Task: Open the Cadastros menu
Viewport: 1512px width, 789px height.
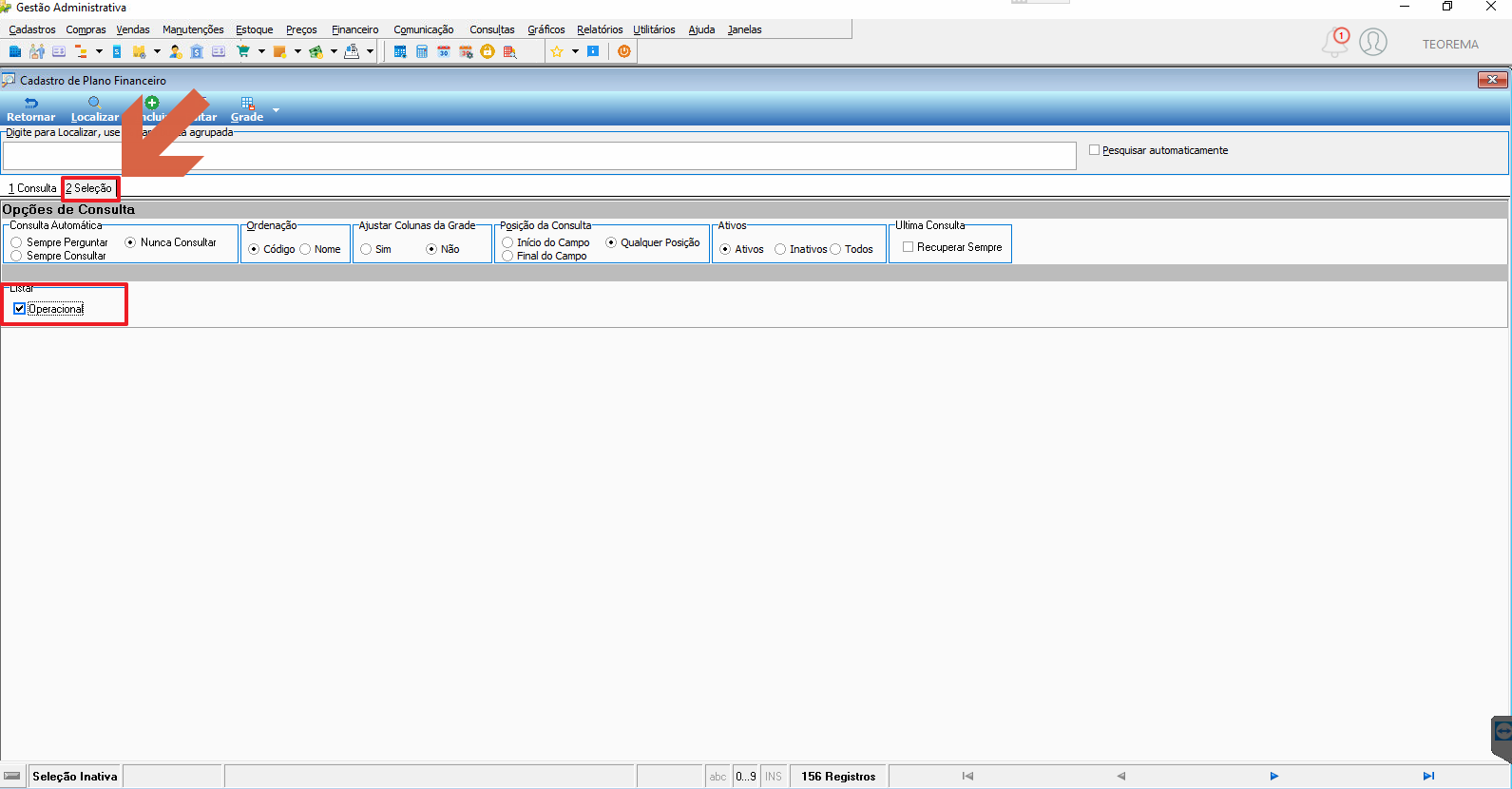Action: [32, 29]
